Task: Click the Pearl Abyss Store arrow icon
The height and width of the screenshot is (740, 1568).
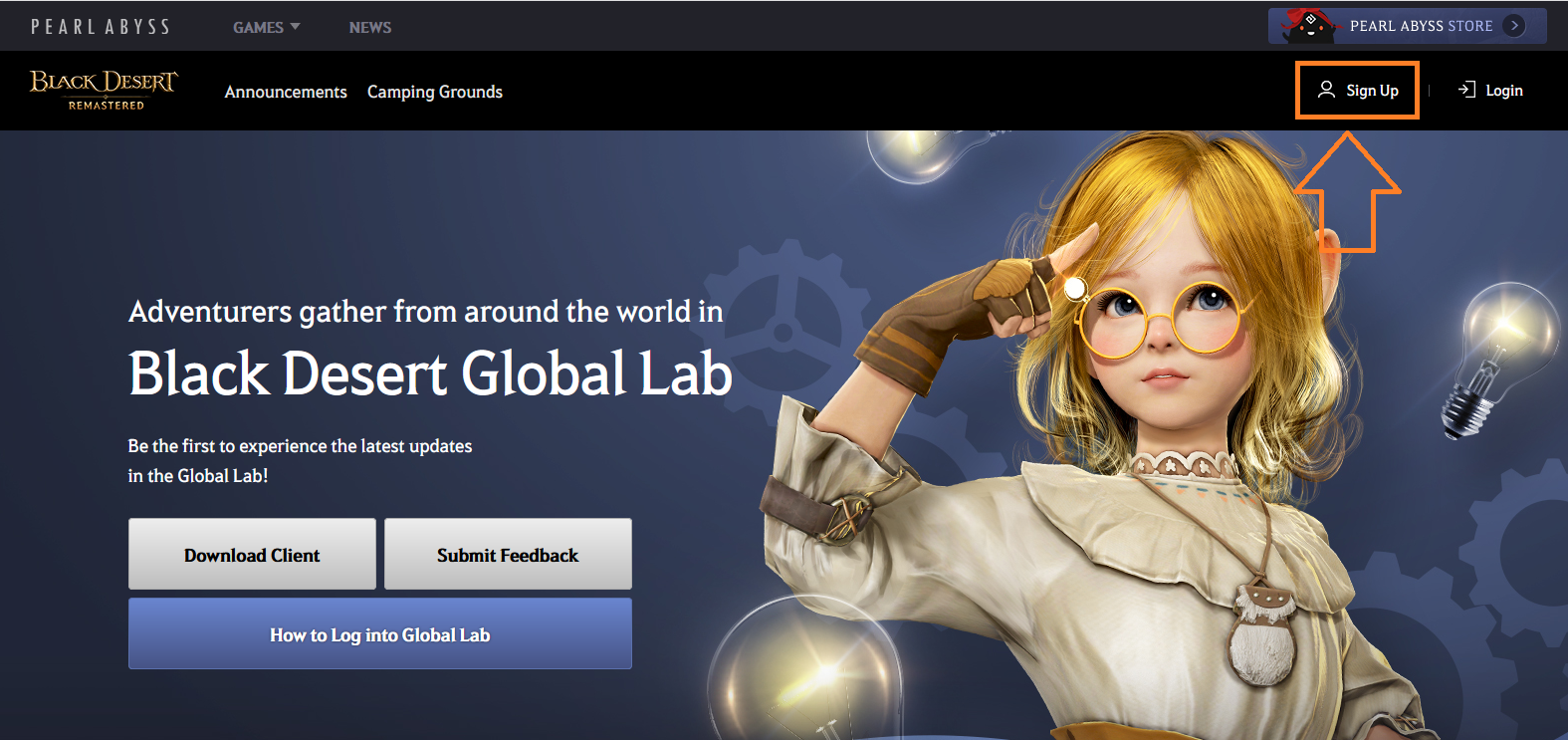Action: tap(1514, 26)
